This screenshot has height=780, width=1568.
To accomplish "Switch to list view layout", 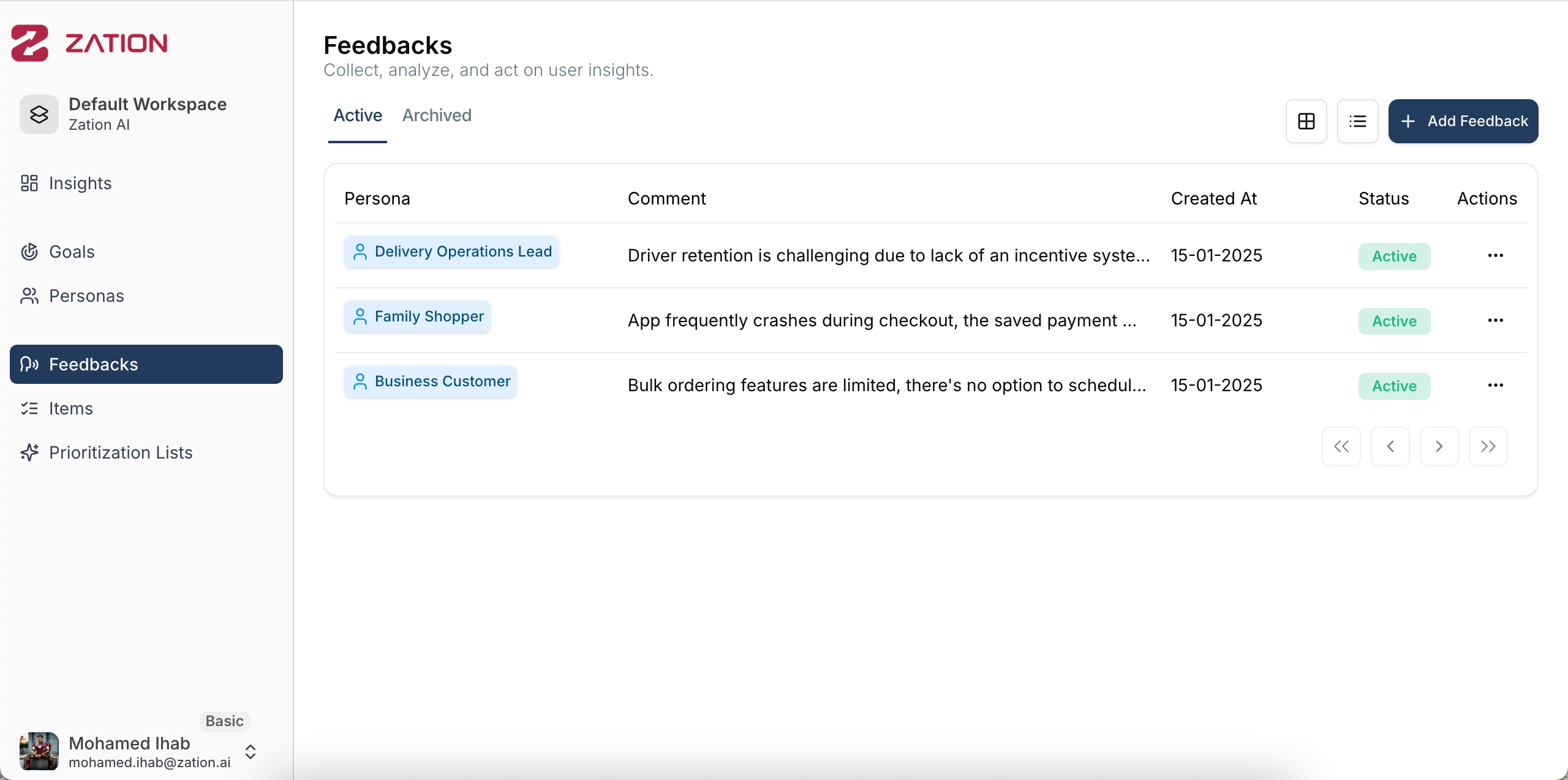I will coord(1357,121).
